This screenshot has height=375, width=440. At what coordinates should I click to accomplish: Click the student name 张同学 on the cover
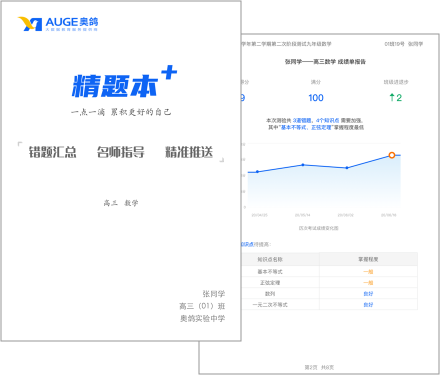pyautogui.click(x=214, y=294)
